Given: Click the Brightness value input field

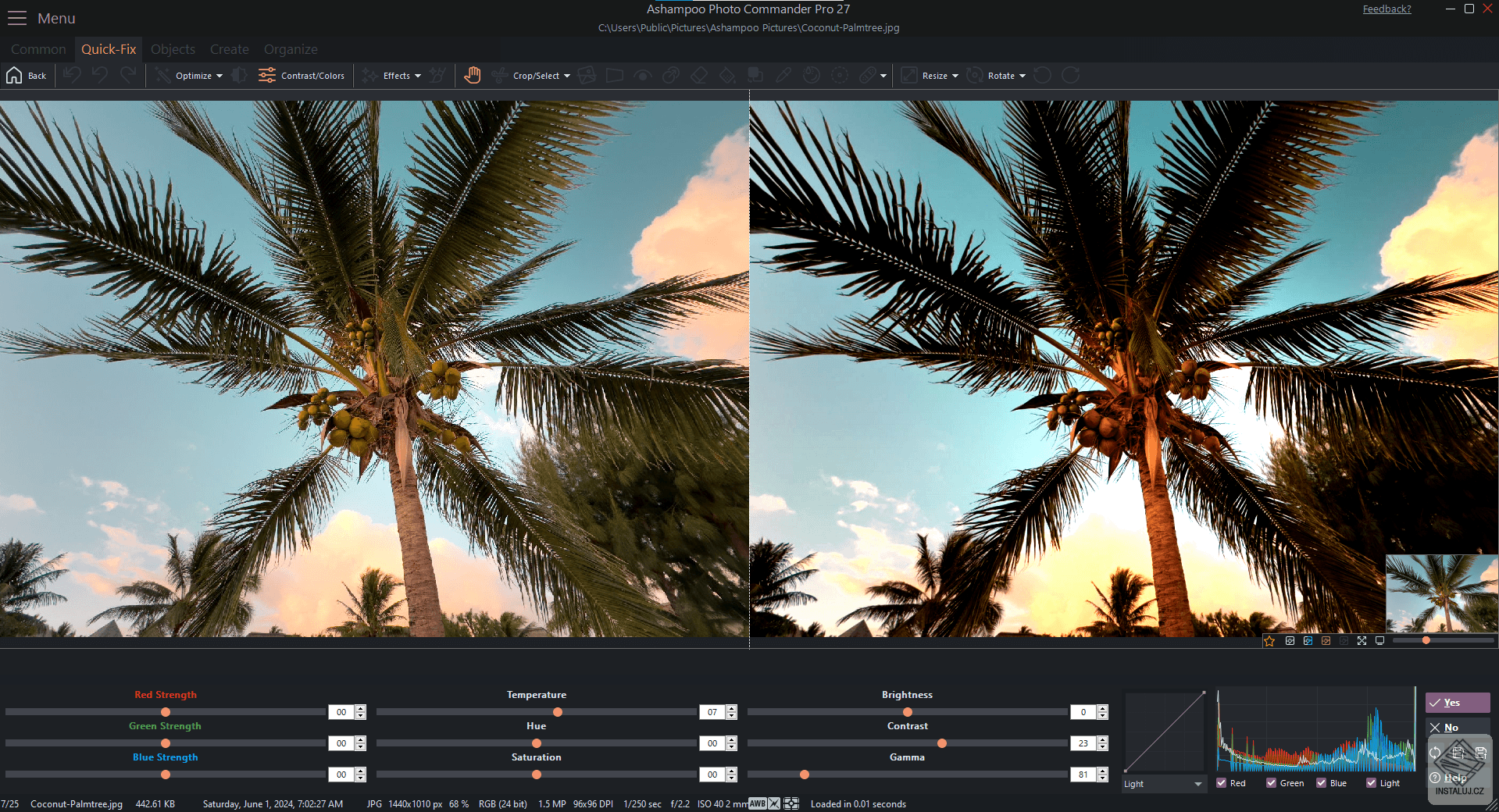Looking at the screenshot, I should (1083, 712).
